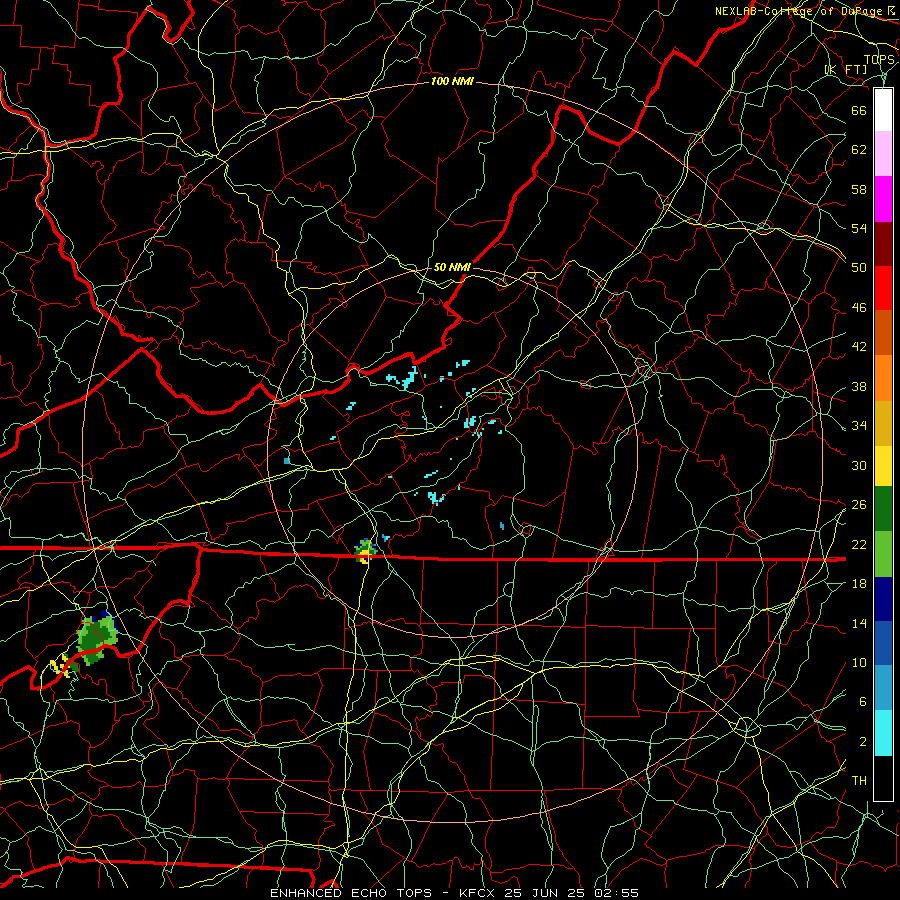Click the legend value "66"

tap(859, 110)
